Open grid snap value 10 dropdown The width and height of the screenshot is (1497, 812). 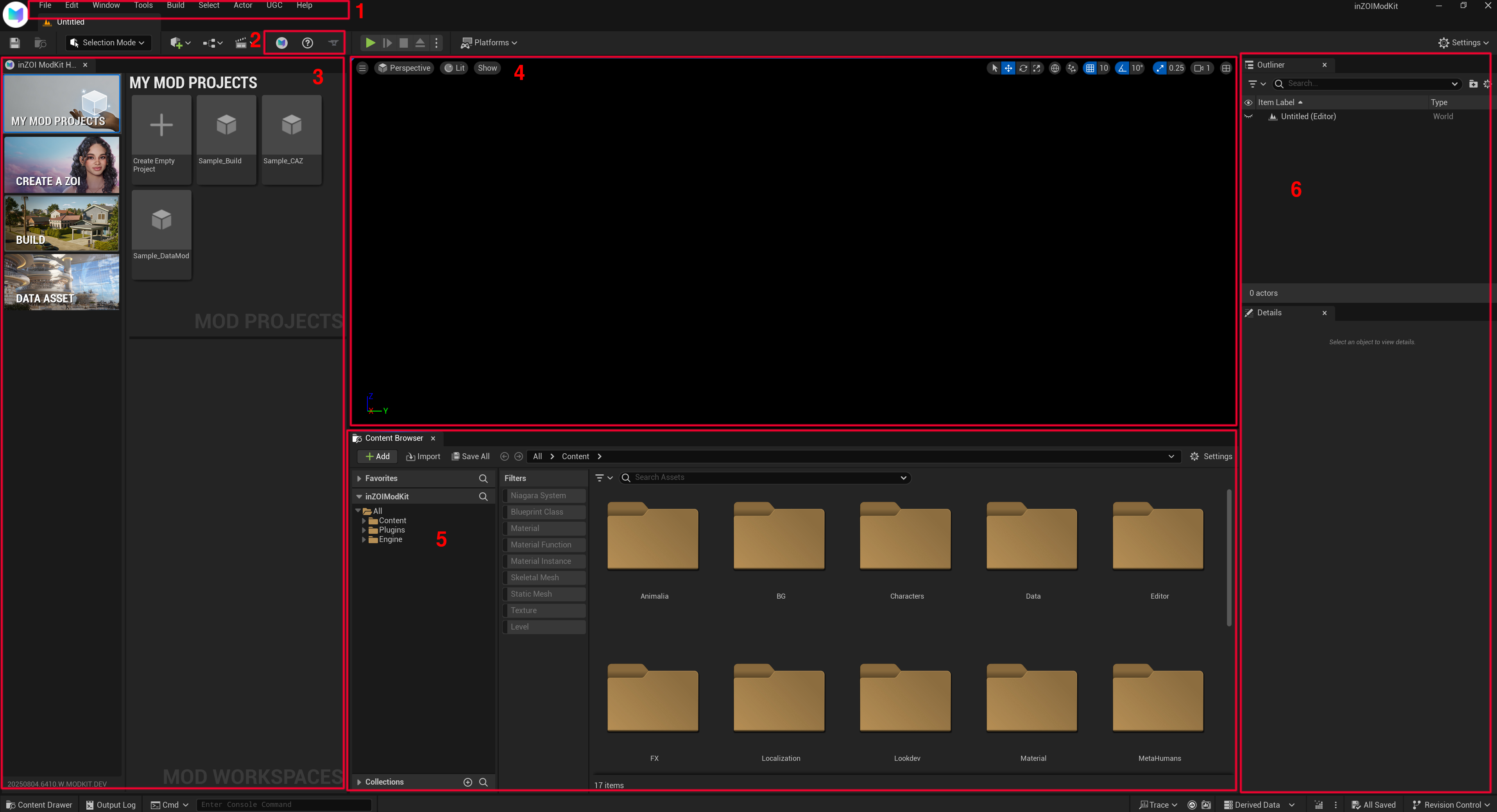pos(1103,68)
